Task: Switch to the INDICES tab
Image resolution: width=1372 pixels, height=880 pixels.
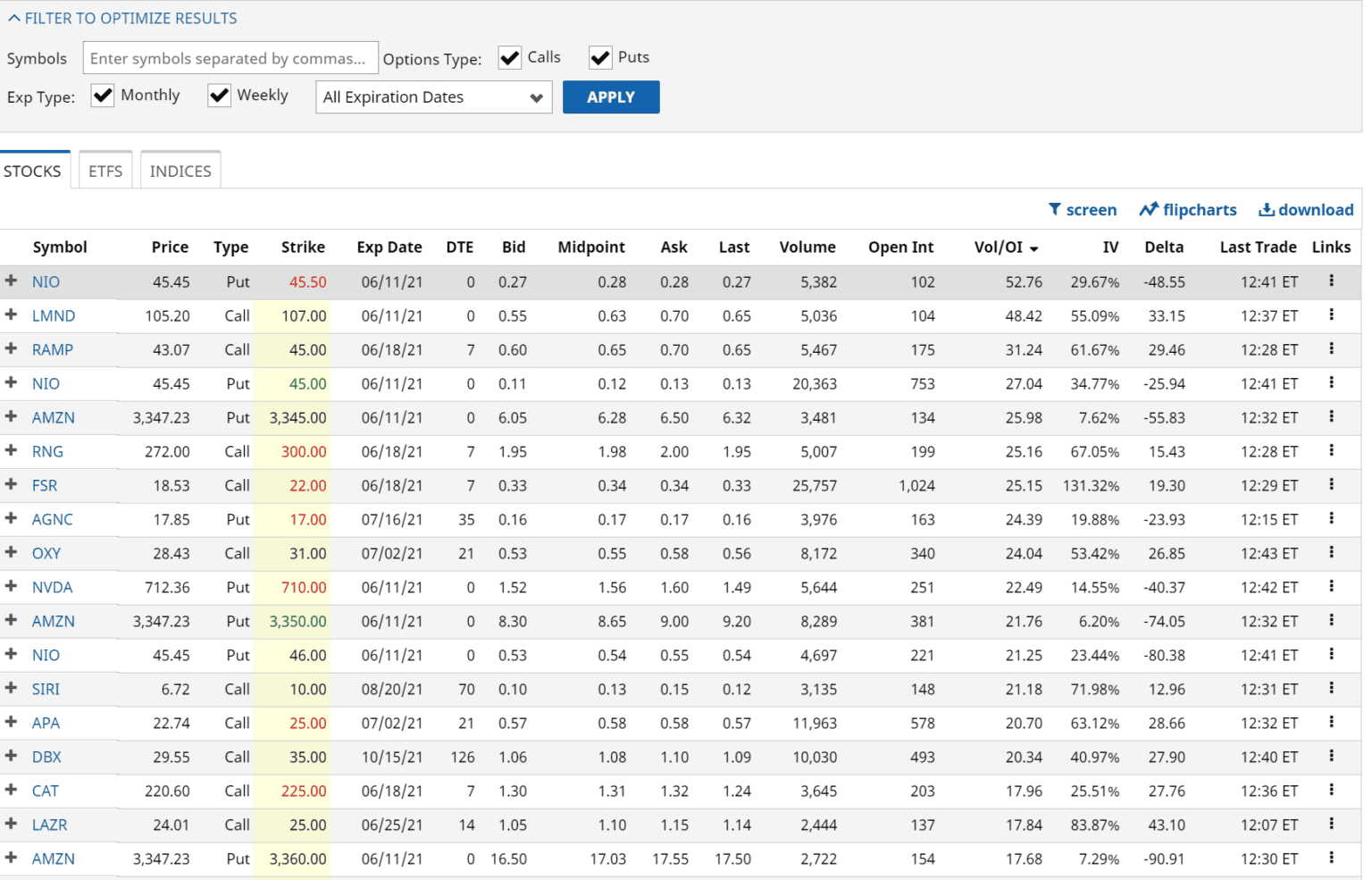Action: [x=180, y=170]
